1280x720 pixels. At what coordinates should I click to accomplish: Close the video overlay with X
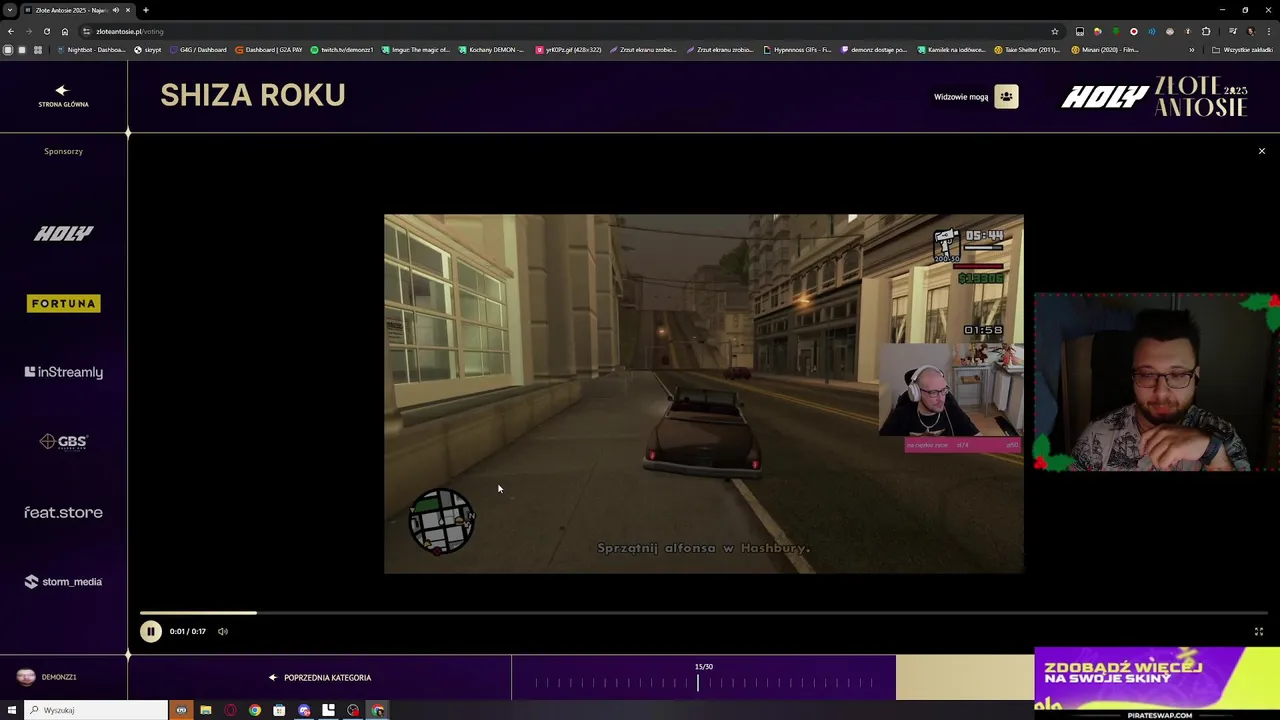[x=1262, y=151]
